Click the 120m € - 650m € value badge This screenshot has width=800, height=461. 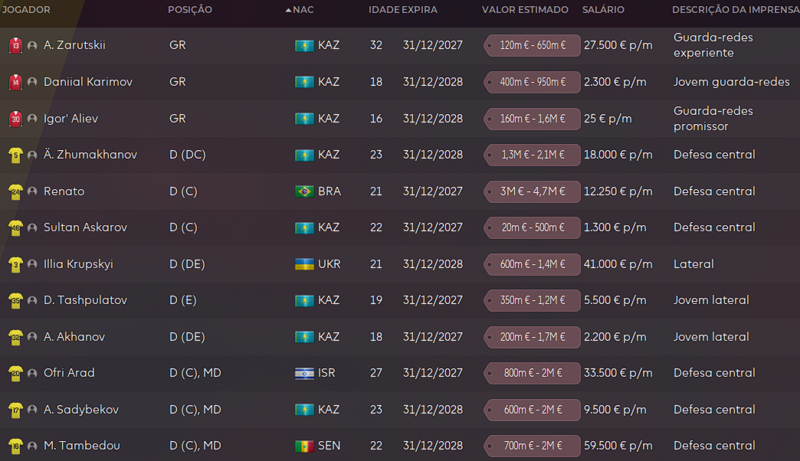pos(532,45)
